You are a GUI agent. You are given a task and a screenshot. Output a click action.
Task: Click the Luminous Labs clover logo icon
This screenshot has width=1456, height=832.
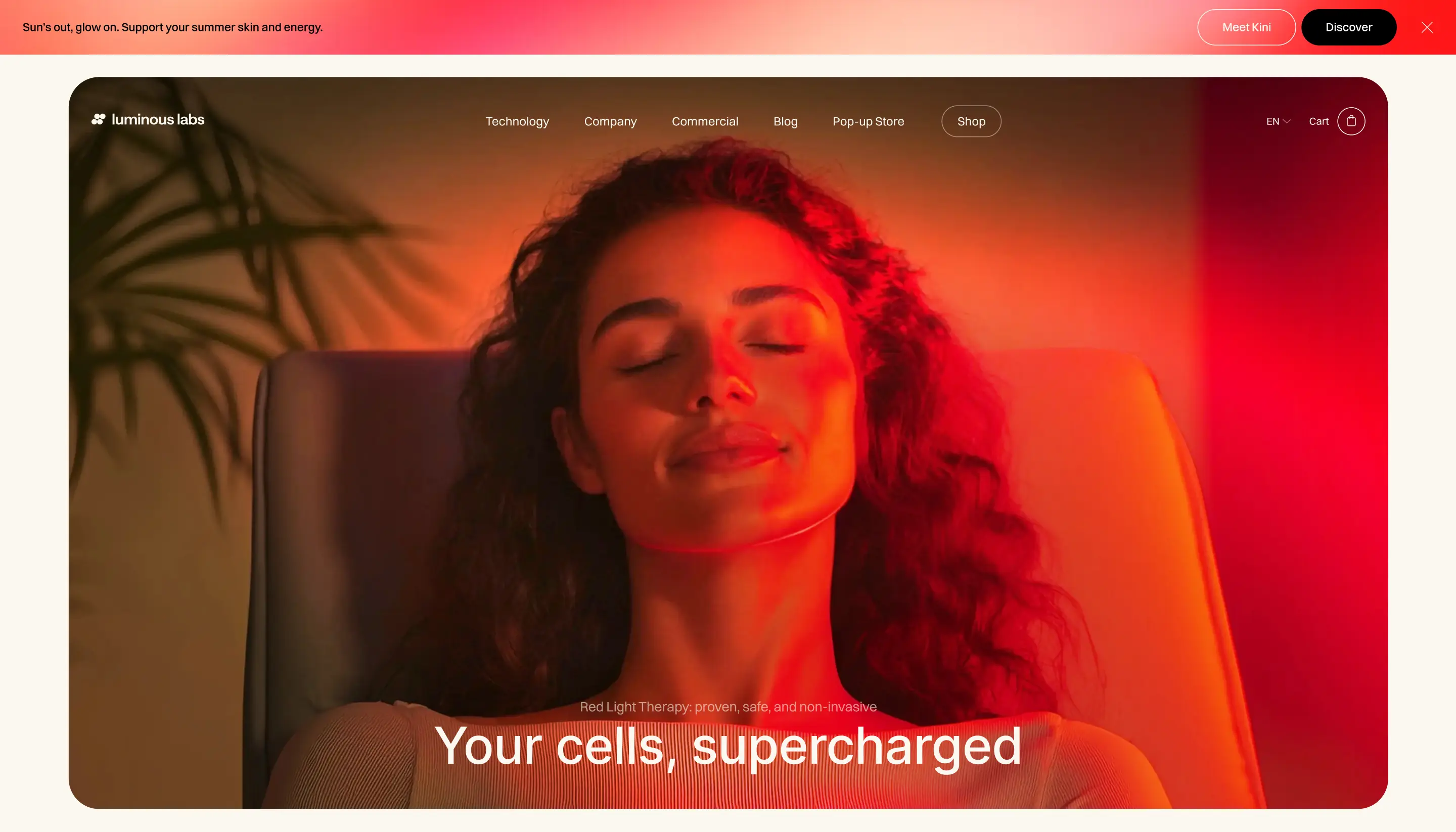(x=98, y=119)
